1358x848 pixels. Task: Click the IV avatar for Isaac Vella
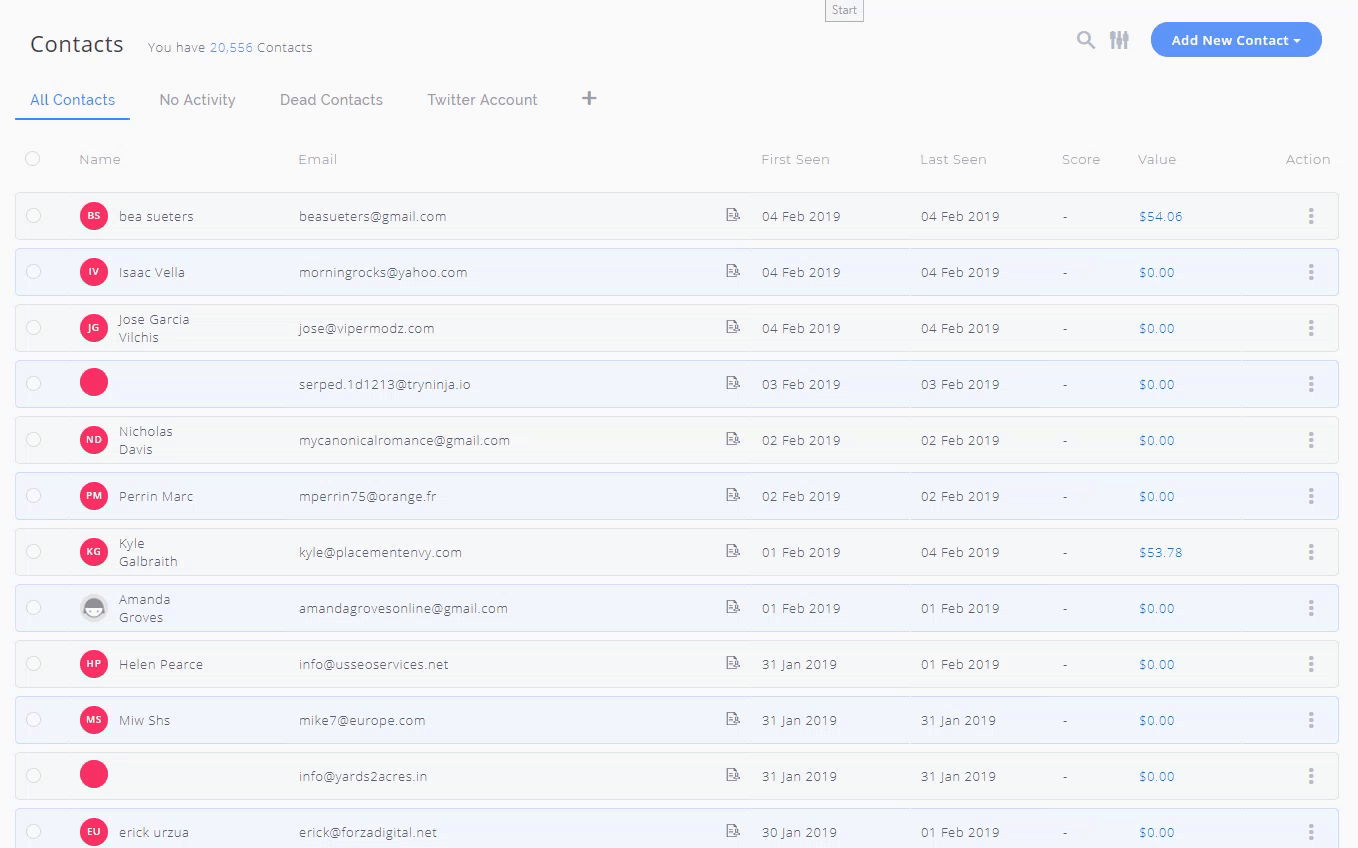(x=94, y=272)
